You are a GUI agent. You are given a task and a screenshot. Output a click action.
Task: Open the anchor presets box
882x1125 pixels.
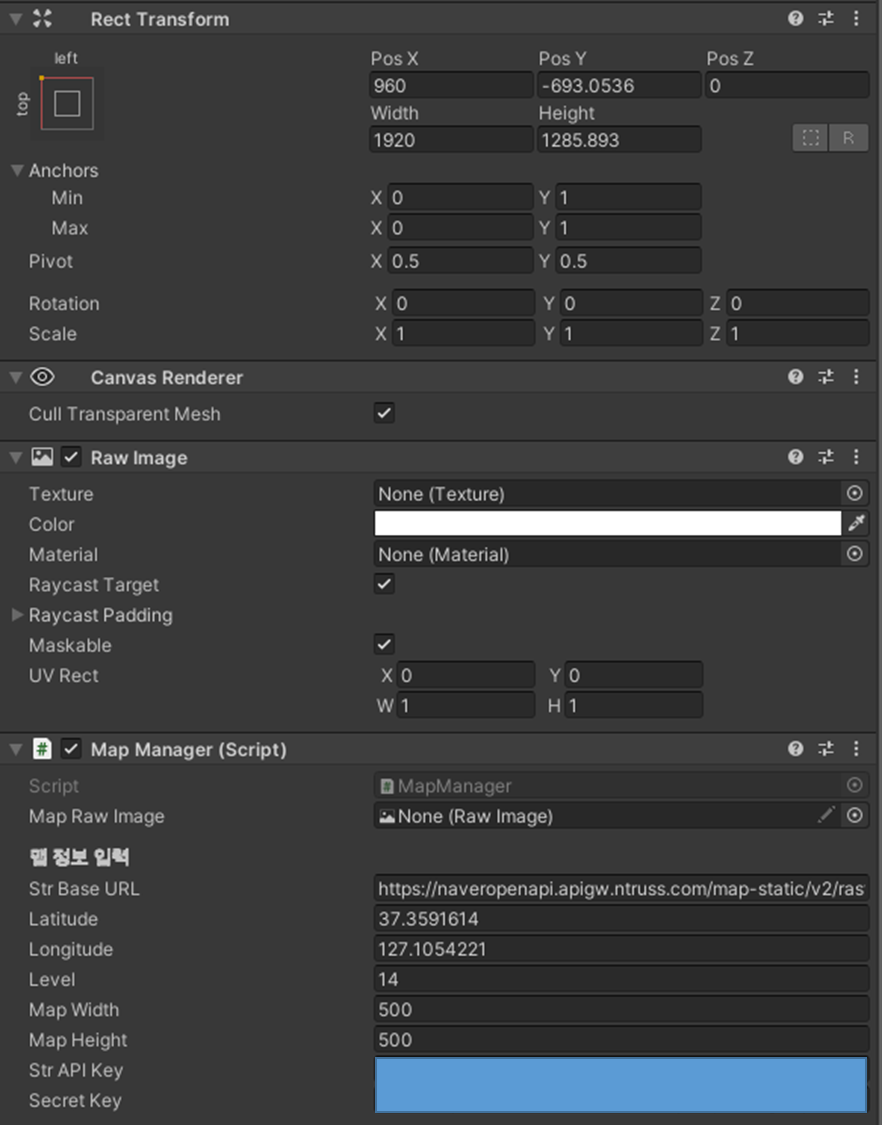tap(67, 103)
